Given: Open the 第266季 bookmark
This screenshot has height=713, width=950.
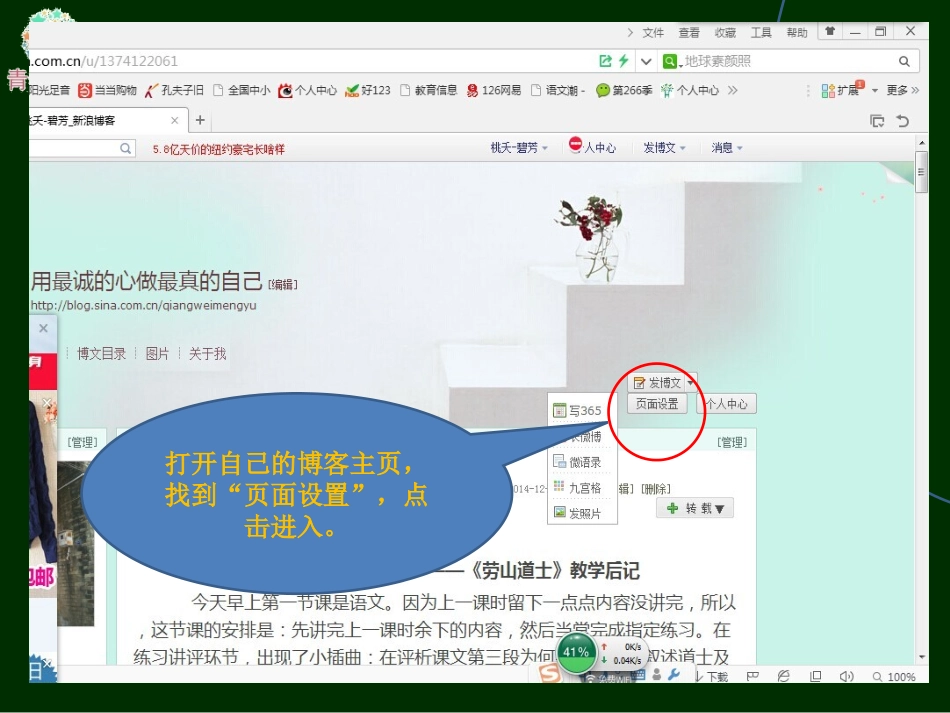Looking at the screenshot, I should tap(625, 90).
